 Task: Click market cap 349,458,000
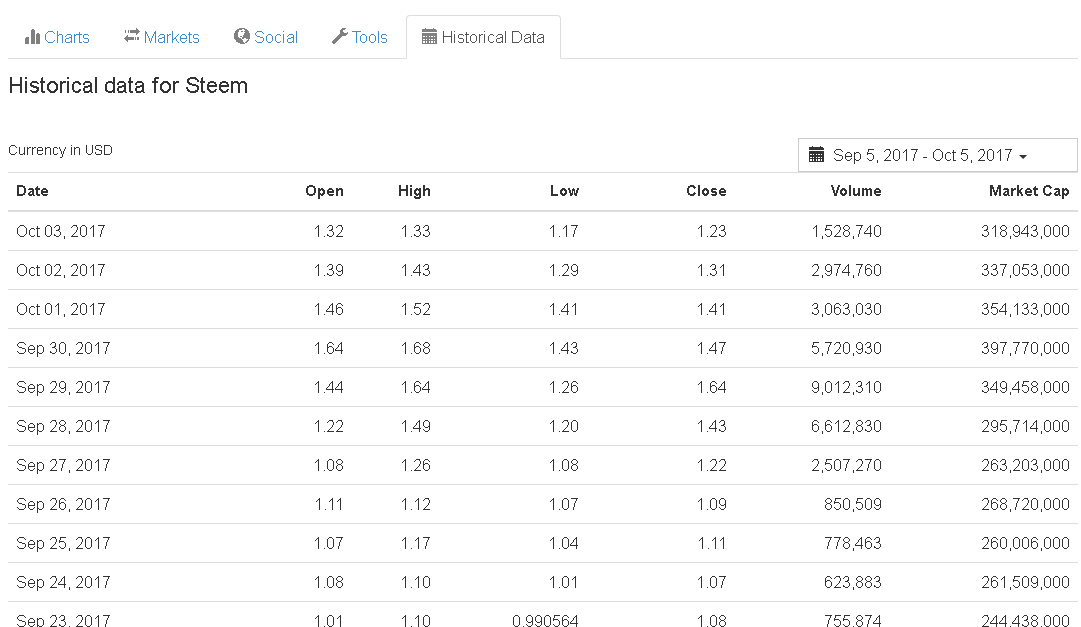point(1025,387)
